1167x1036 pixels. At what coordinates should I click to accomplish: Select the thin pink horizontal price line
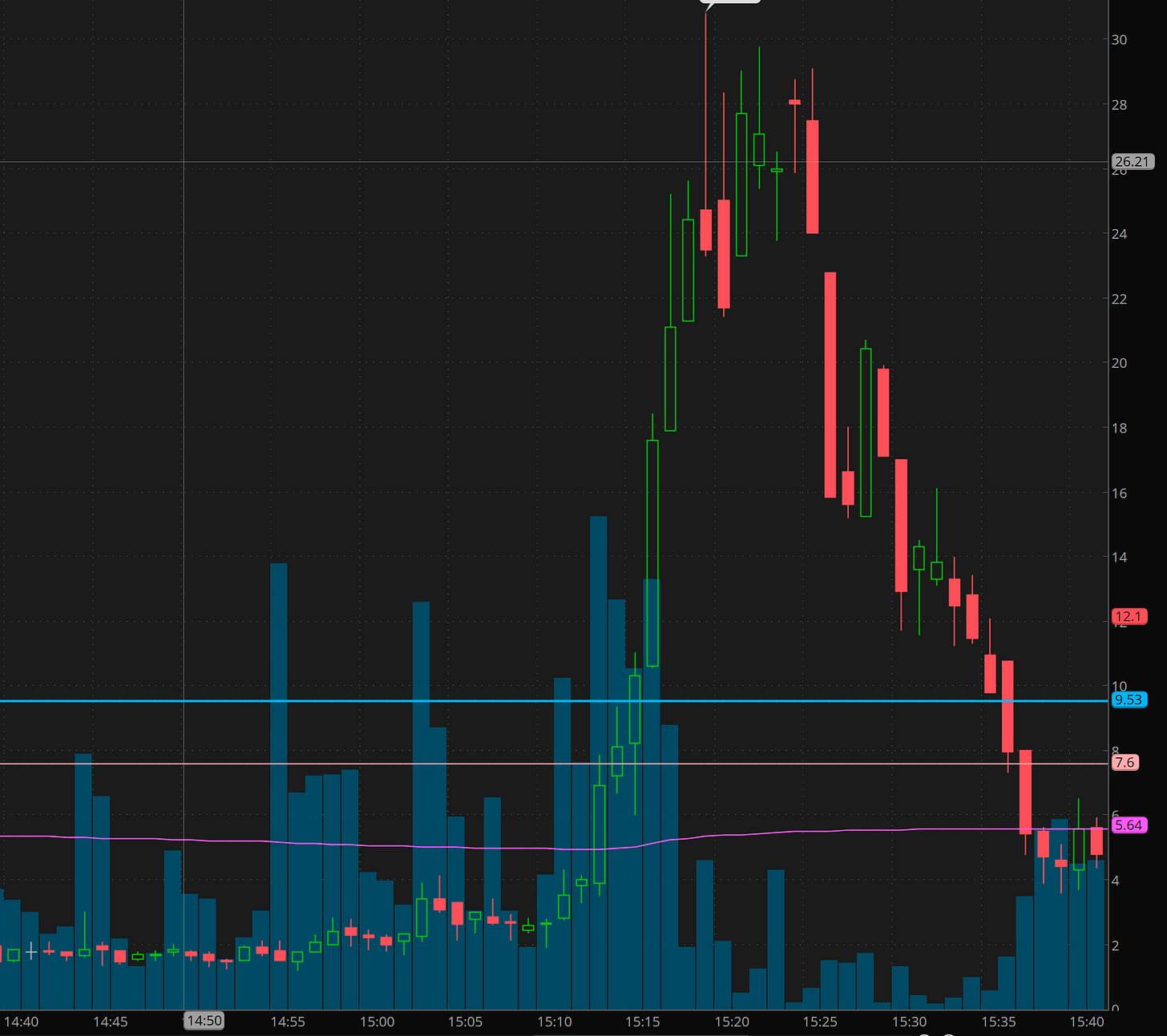555,764
